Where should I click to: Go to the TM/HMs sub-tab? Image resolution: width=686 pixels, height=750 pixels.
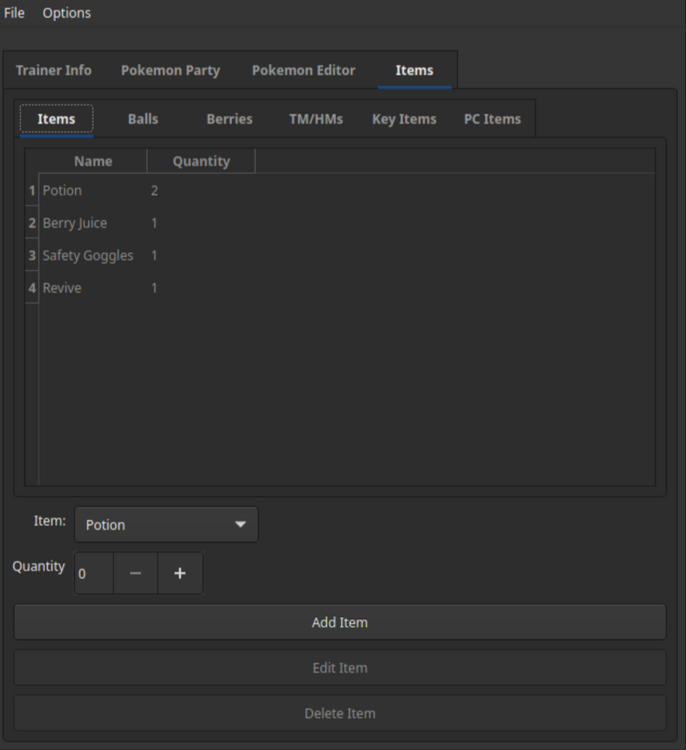(316, 119)
